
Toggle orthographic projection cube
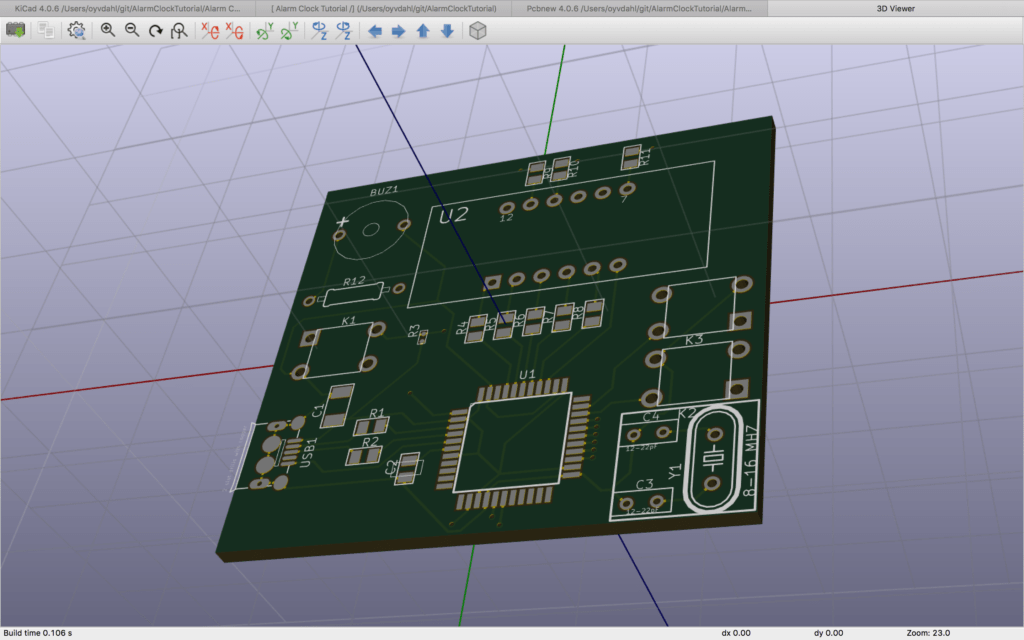[x=478, y=30]
